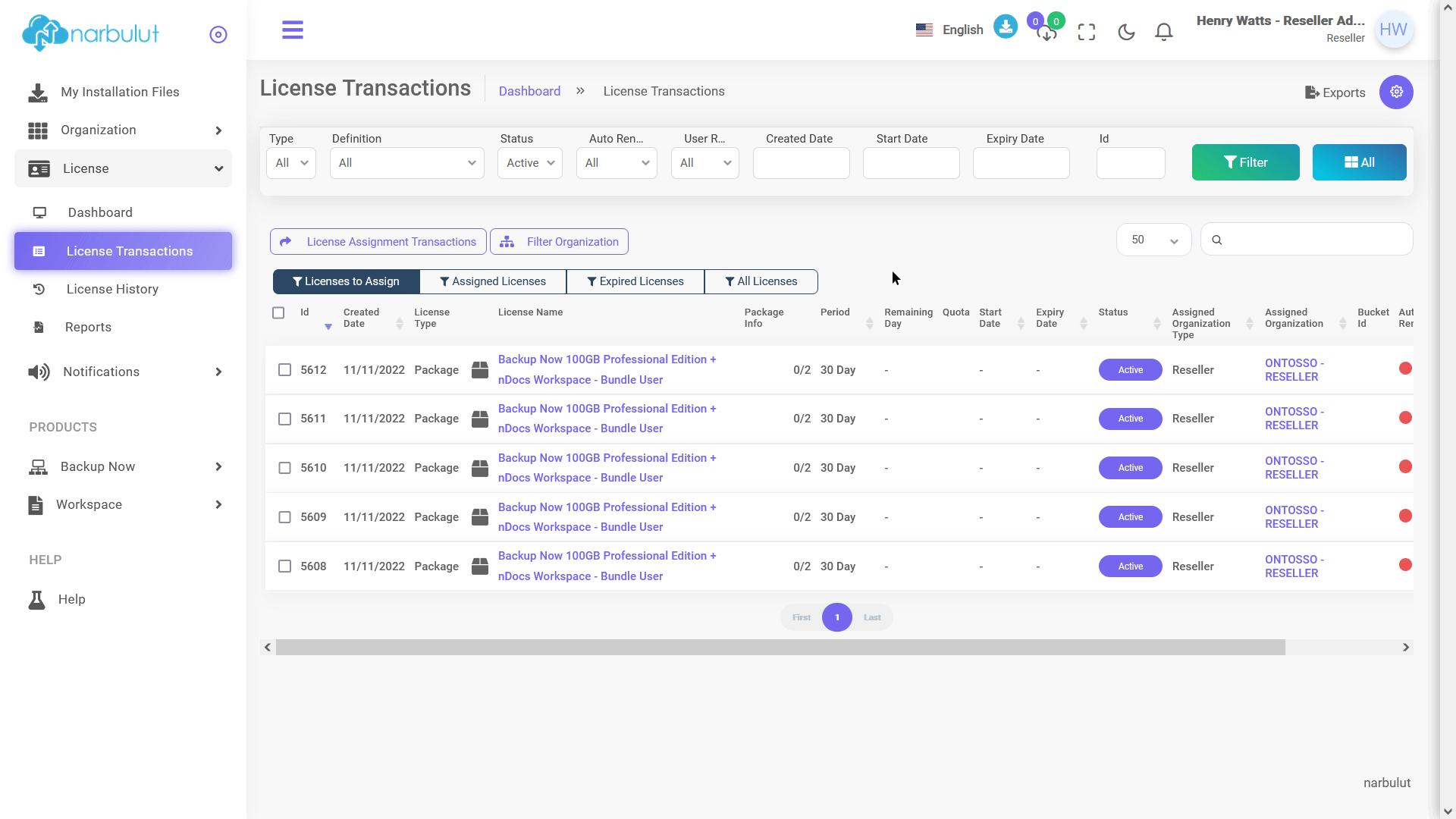This screenshot has height=819, width=1456.
Task: Click the package icon in row 5612
Action: pyautogui.click(x=480, y=370)
